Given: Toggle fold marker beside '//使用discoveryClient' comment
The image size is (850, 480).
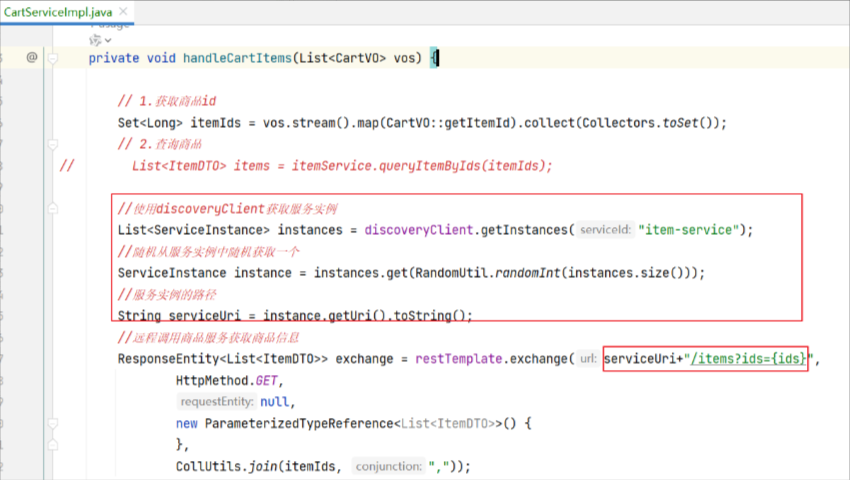Looking at the screenshot, I should tap(53, 208).
